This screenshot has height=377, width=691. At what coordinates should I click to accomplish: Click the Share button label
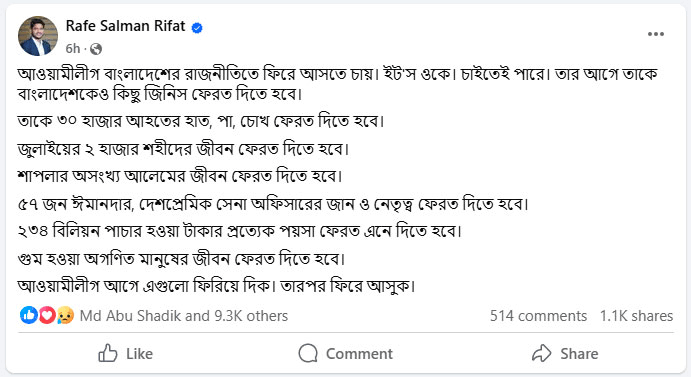coord(579,354)
